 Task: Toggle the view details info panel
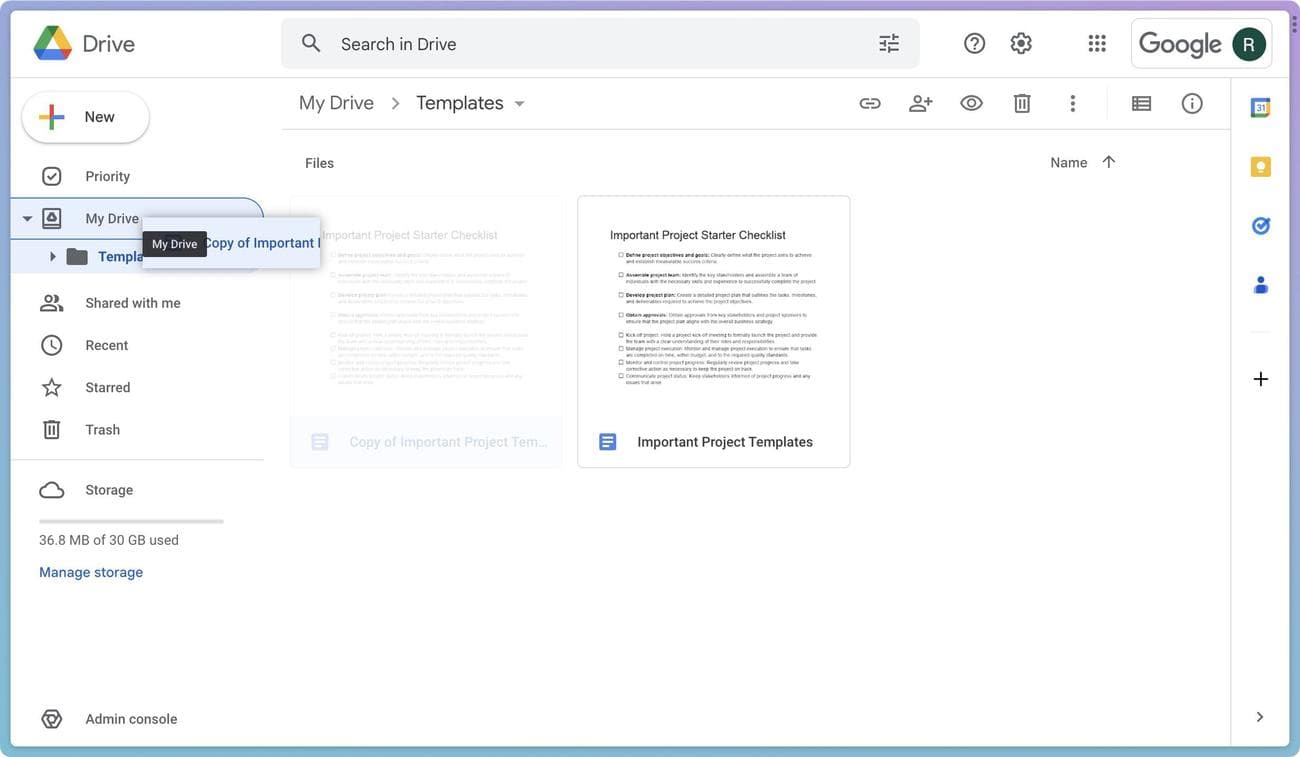tap(1192, 103)
